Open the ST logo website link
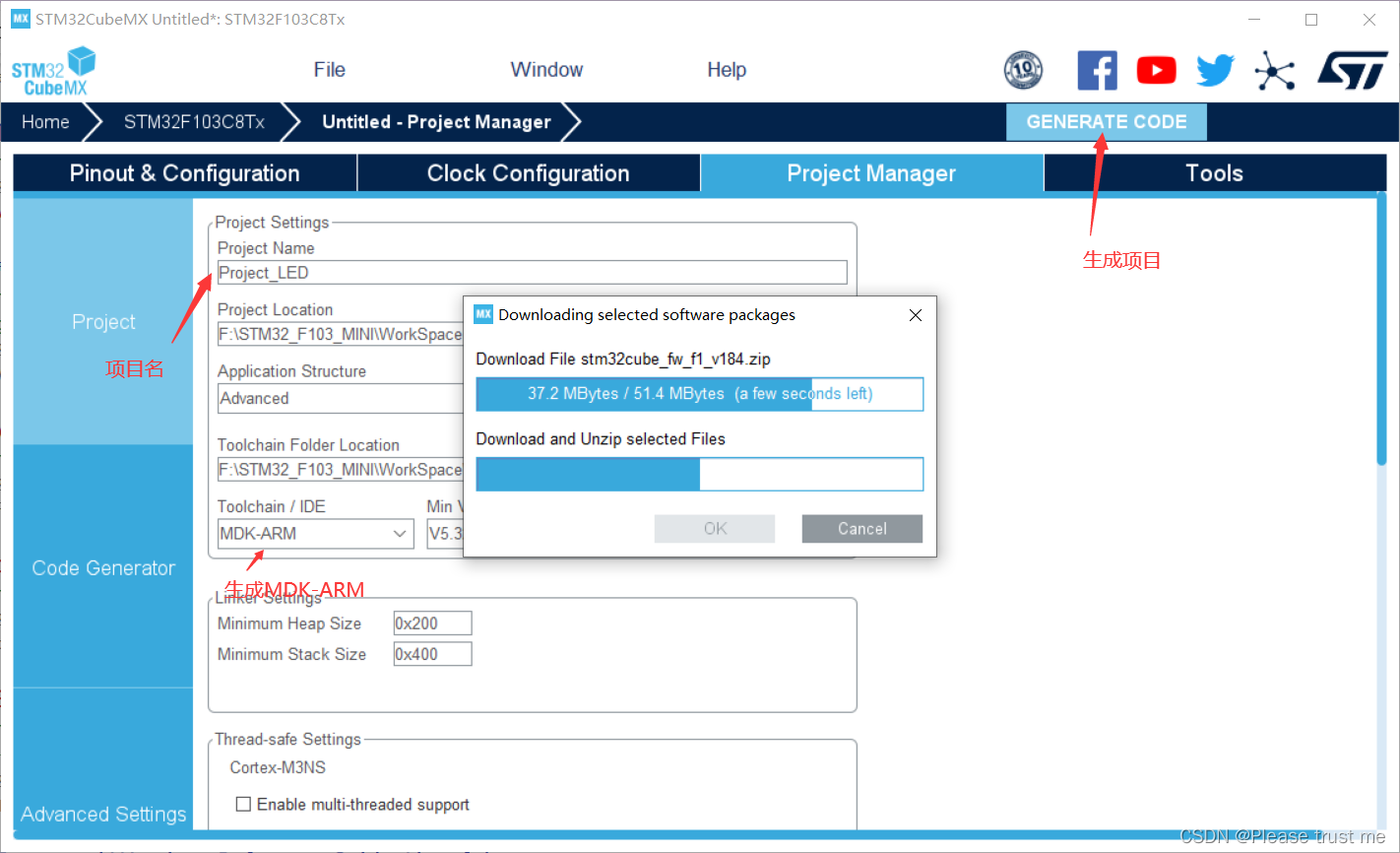 click(x=1353, y=71)
